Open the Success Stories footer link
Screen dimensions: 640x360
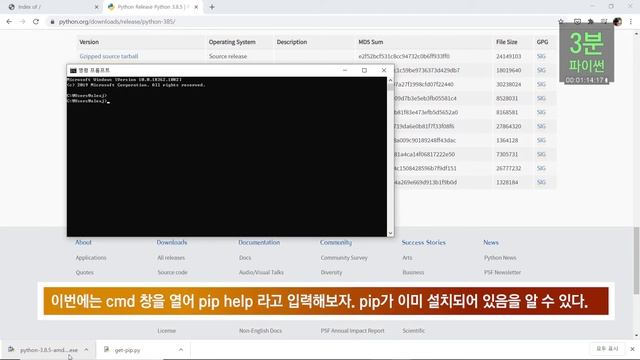(x=424, y=242)
